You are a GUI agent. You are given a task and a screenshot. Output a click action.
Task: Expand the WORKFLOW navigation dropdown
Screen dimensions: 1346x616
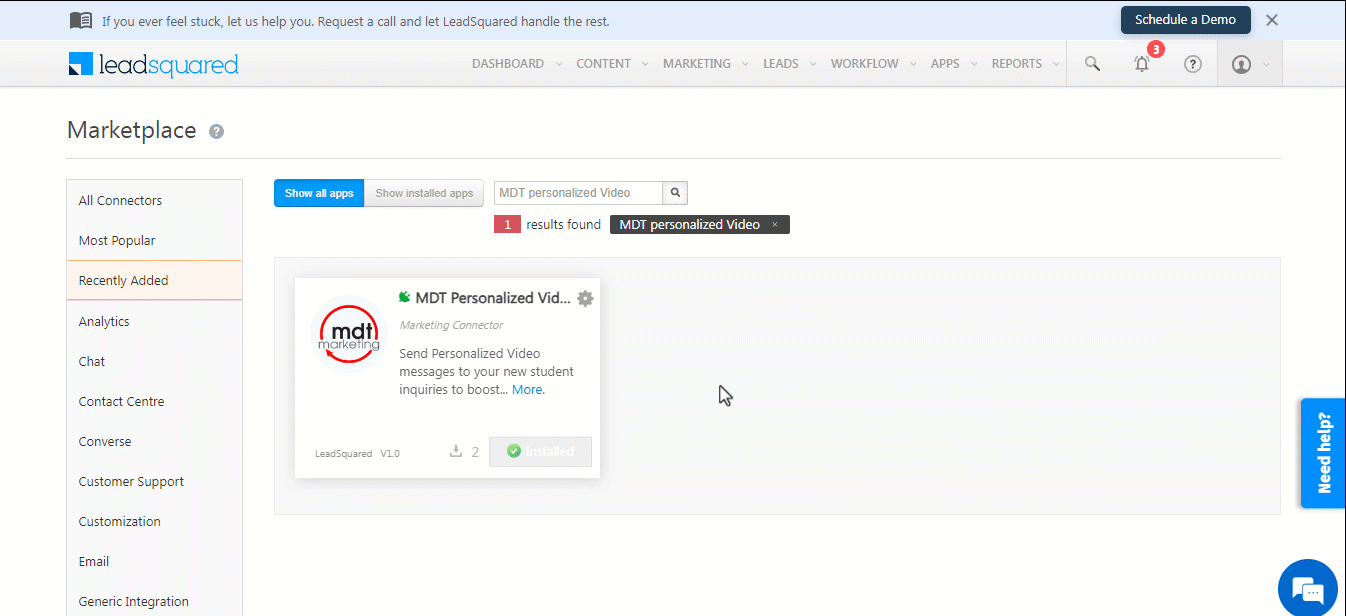pyautogui.click(x=865, y=63)
